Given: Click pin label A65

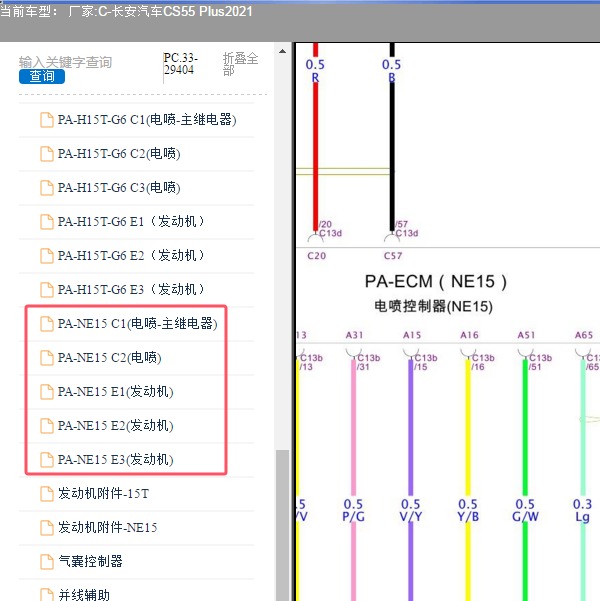Looking at the screenshot, I should [x=584, y=335].
